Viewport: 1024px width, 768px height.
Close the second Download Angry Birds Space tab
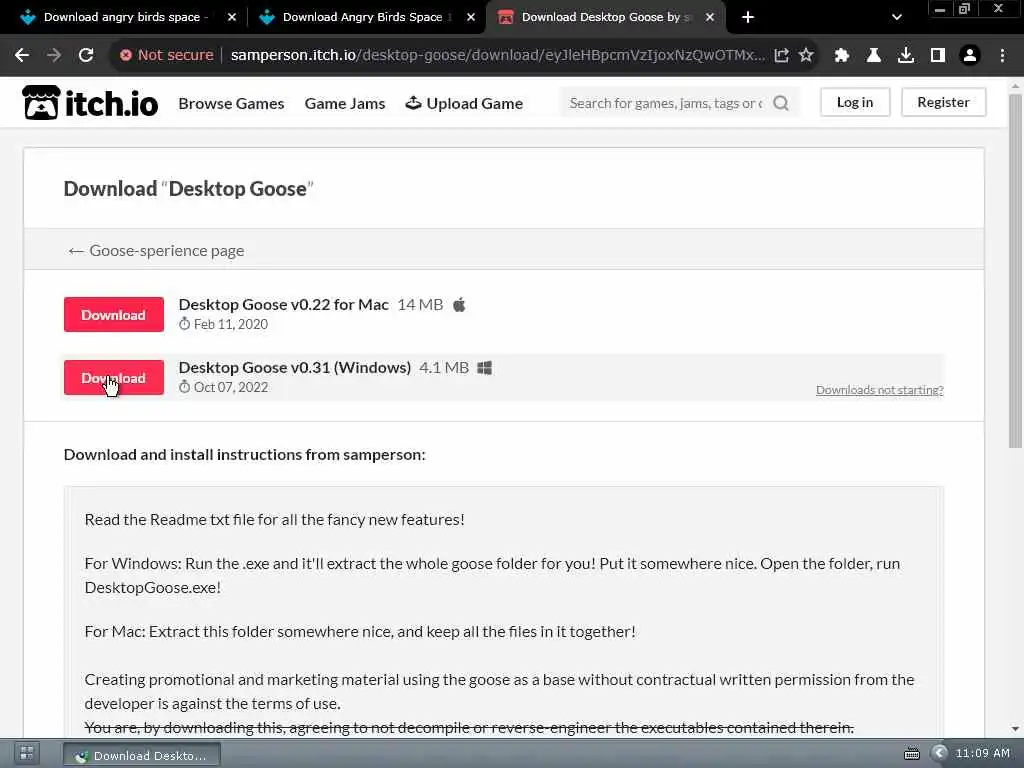[471, 18]
